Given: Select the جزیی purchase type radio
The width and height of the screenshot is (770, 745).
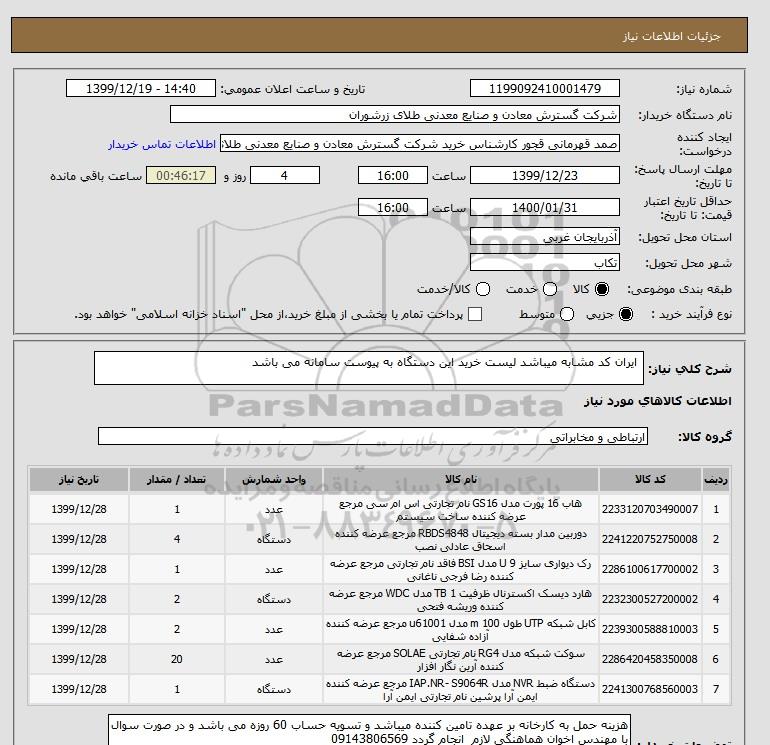Looking at the screenshot, I should click(626, 314).
